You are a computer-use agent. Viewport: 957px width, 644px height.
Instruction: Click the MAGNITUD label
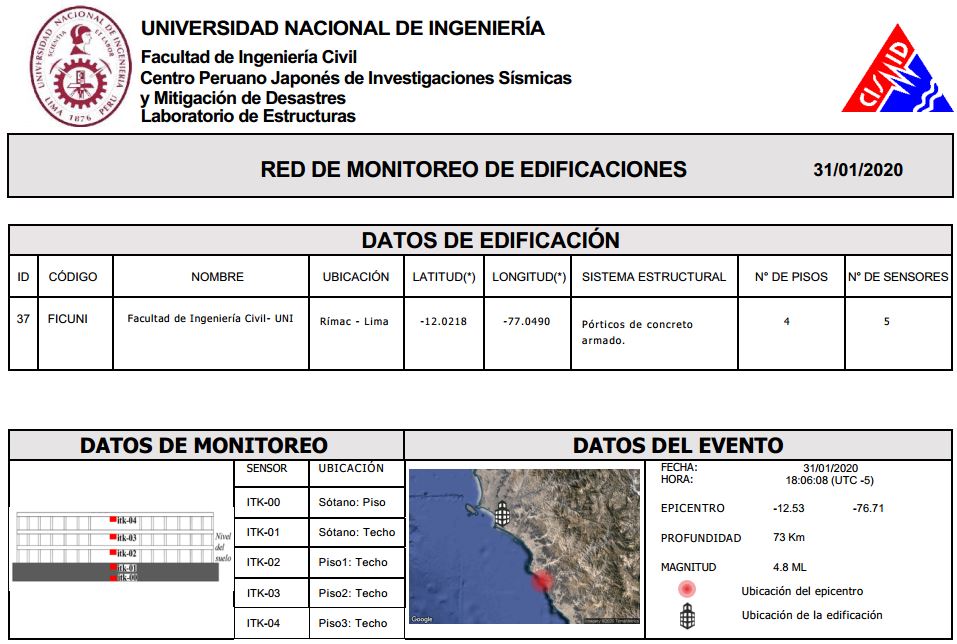click(688, 567)
